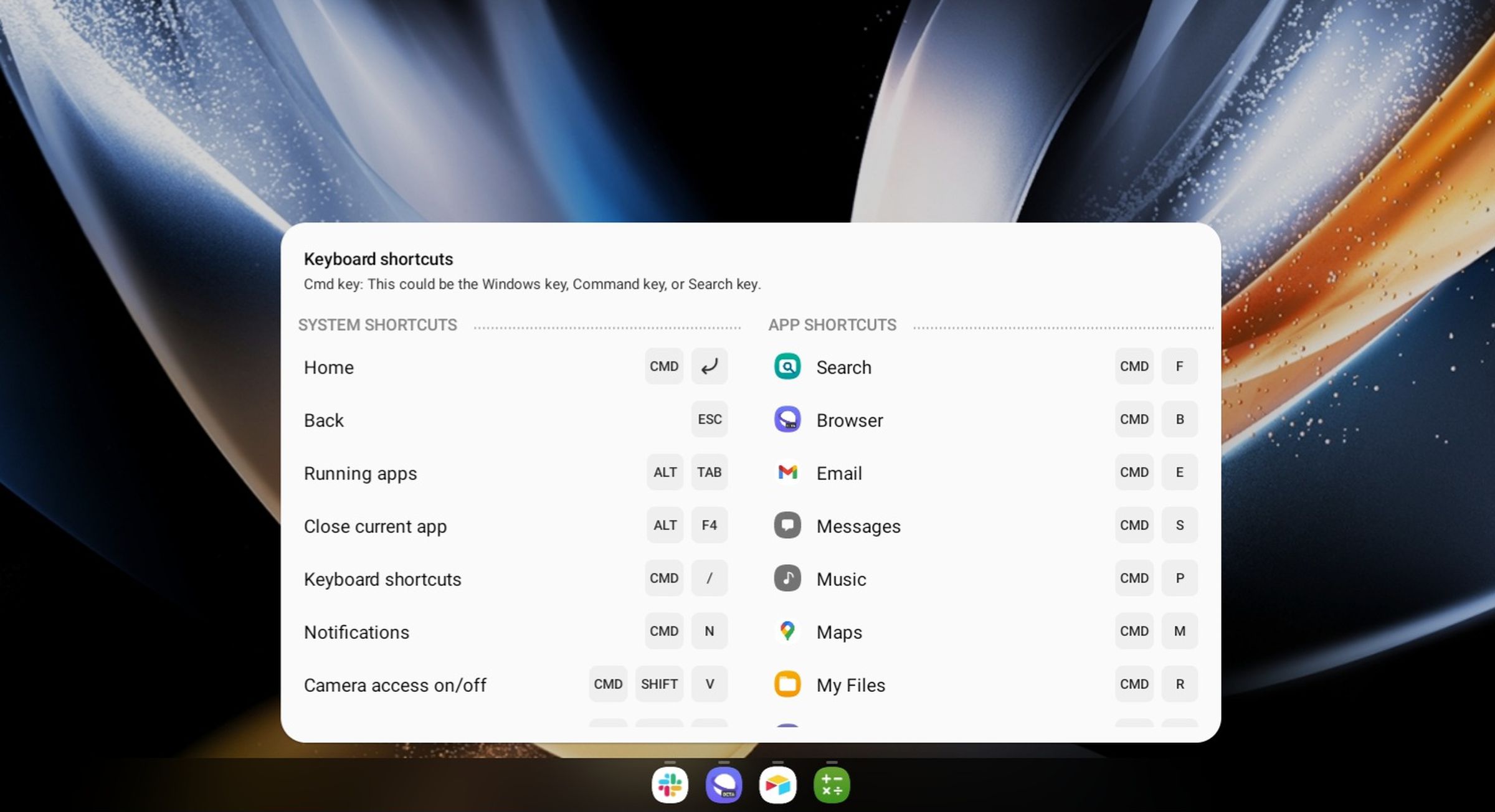
Task: Click the Music label in App Shortcuts
Action: tap(842, 579)
